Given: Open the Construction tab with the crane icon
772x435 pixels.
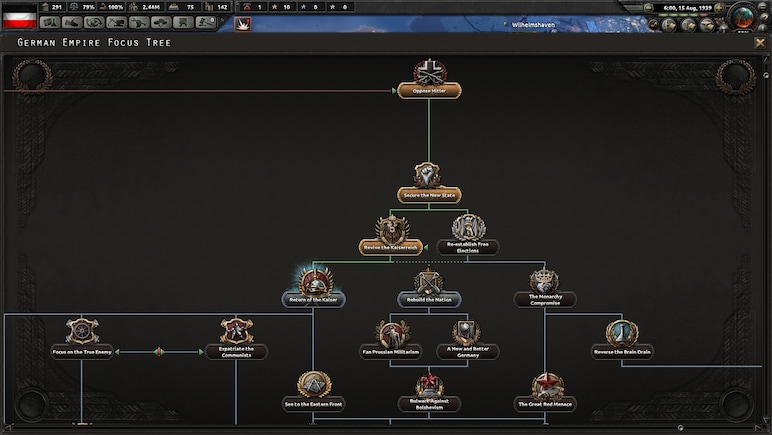Looking at the screenshot, I should [x=117, y=22].
